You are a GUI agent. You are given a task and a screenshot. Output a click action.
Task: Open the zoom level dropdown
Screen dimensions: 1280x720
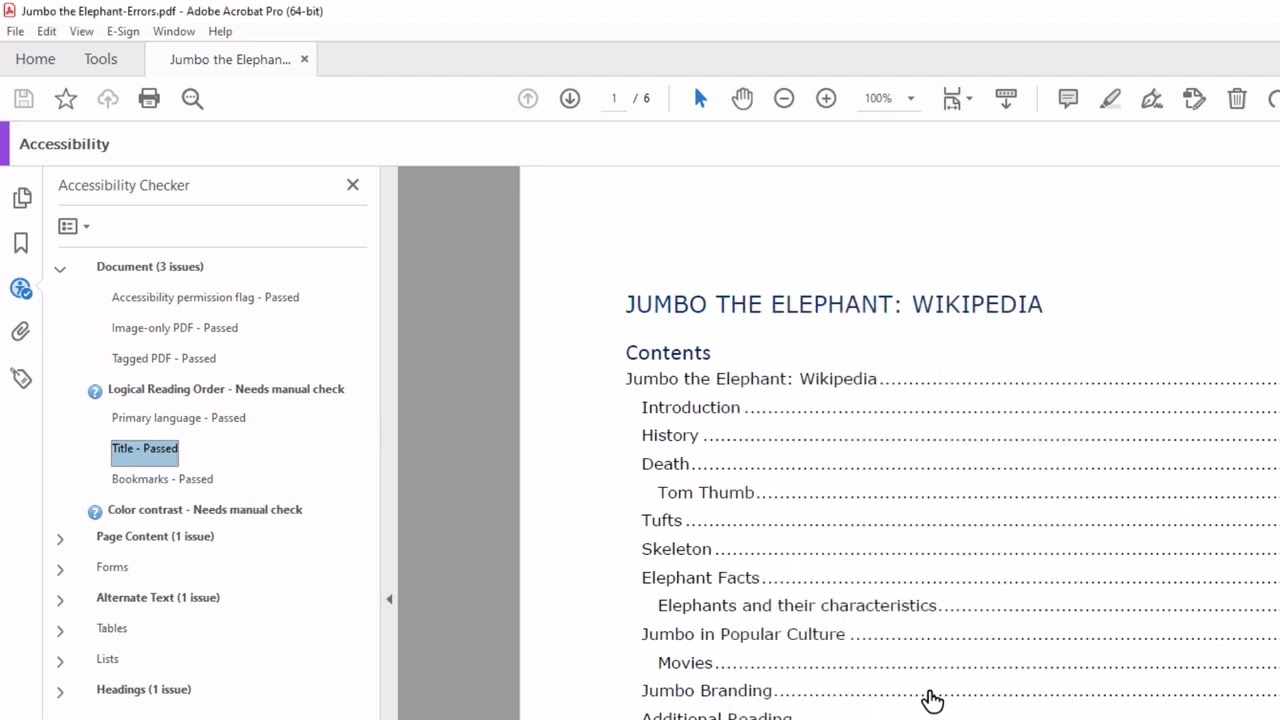[x=910, y=98]
